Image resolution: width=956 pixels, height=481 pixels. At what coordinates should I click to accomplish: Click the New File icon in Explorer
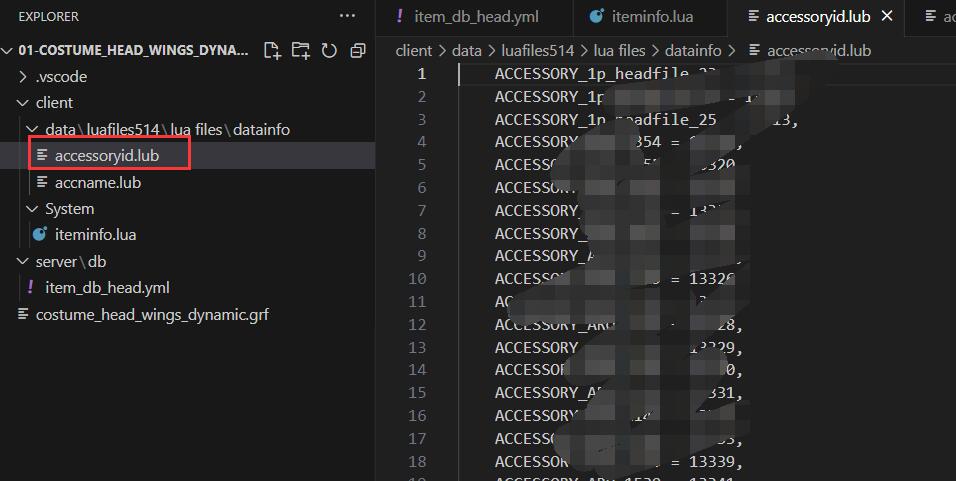[272, 50]
